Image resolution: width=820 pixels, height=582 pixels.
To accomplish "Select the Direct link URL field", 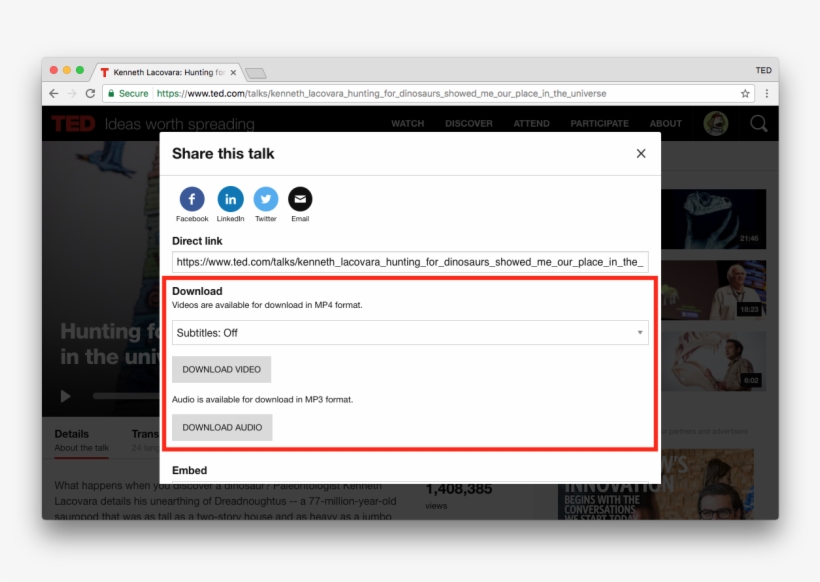I will pyautogui.click(x=410, y=262).
